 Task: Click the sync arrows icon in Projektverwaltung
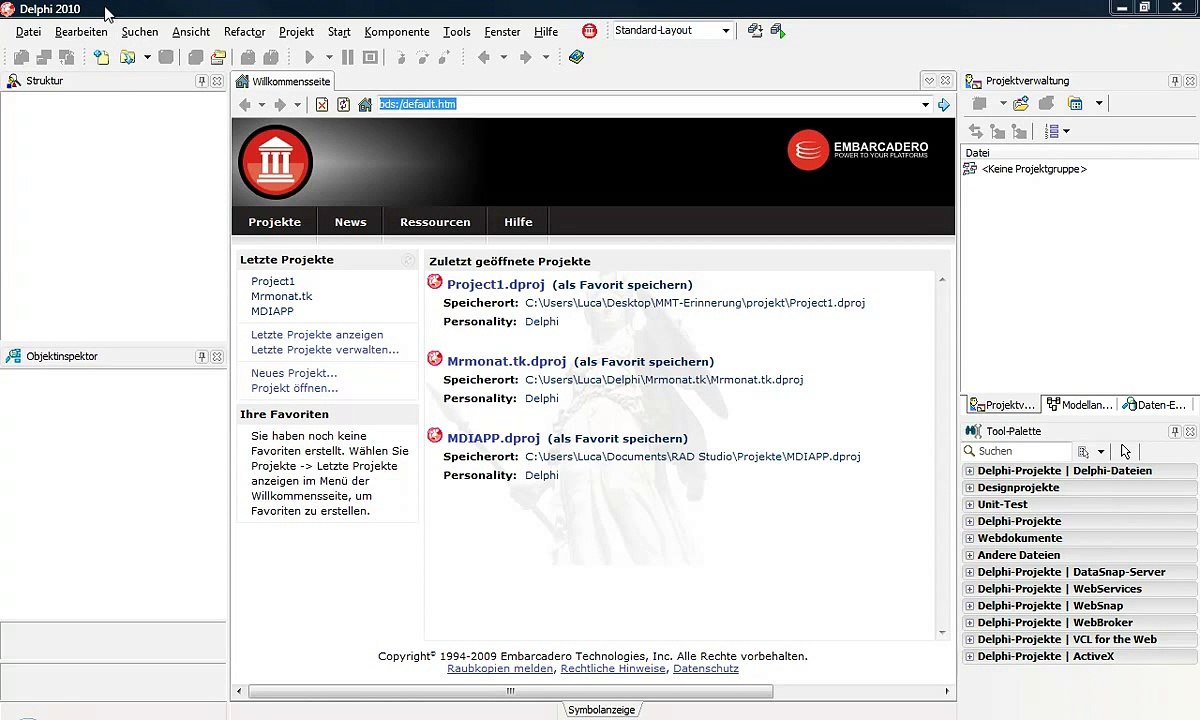[975, 131]
